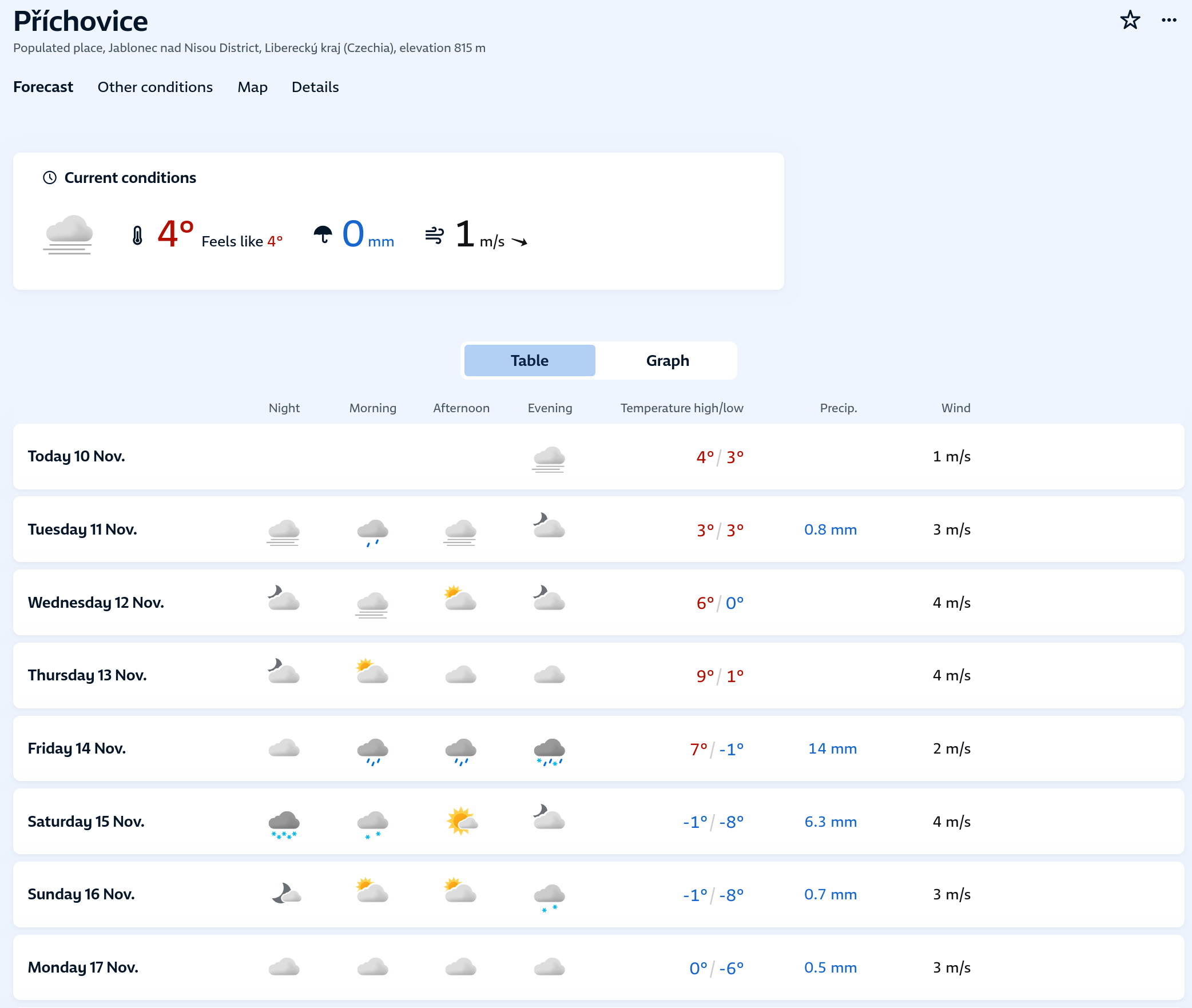This screenshot has width=1192, height=1008.
Task: Open the three-dots more options menu
Action: (1169, 20)
